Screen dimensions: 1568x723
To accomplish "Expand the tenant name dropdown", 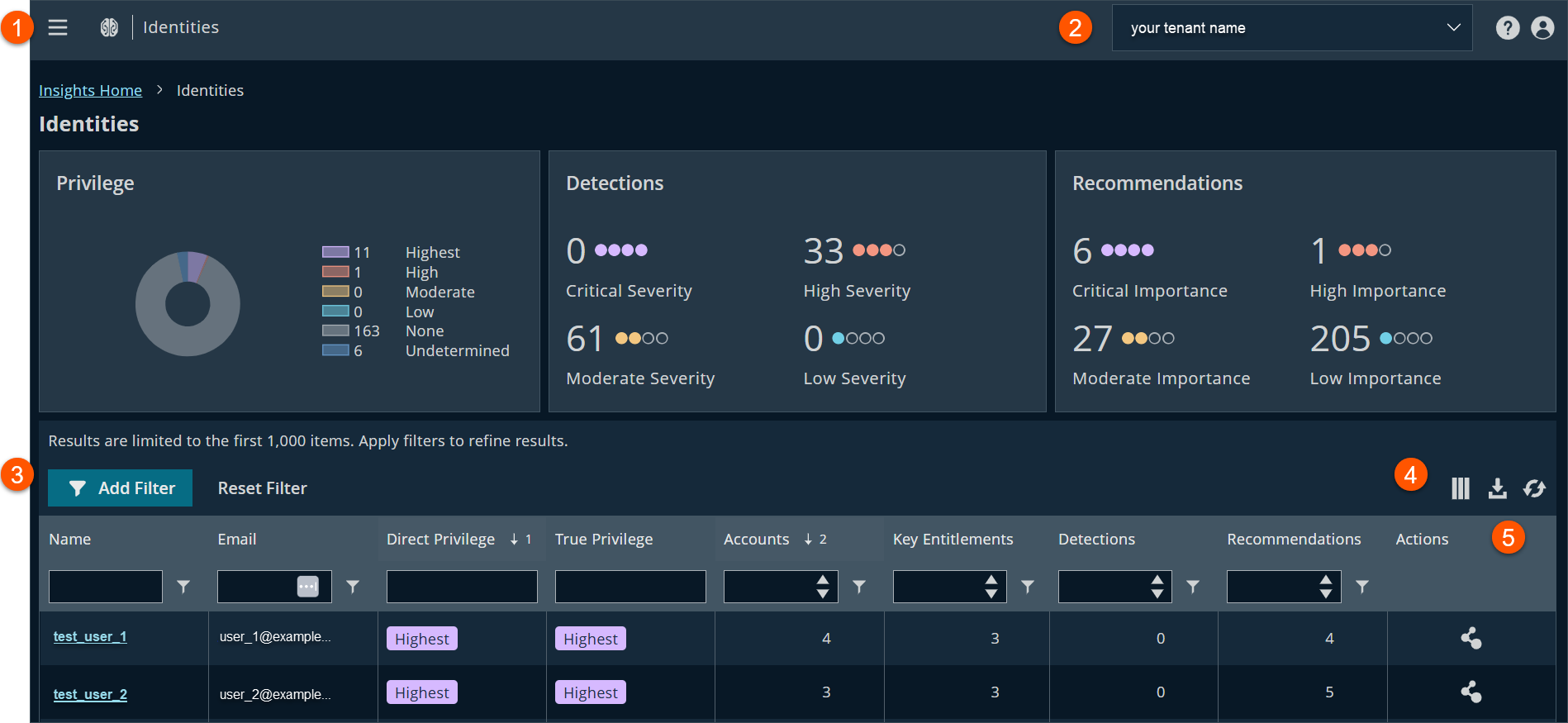I will coord(1292,28).
